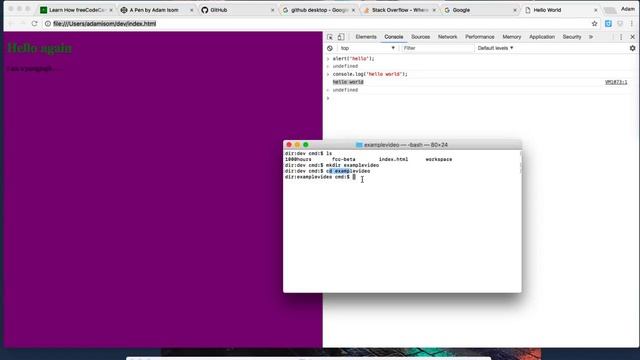The height and width of the screenshot is (360, 640).
Task: Show more DevTools tabs with the chevron
Action: [591, 37]
